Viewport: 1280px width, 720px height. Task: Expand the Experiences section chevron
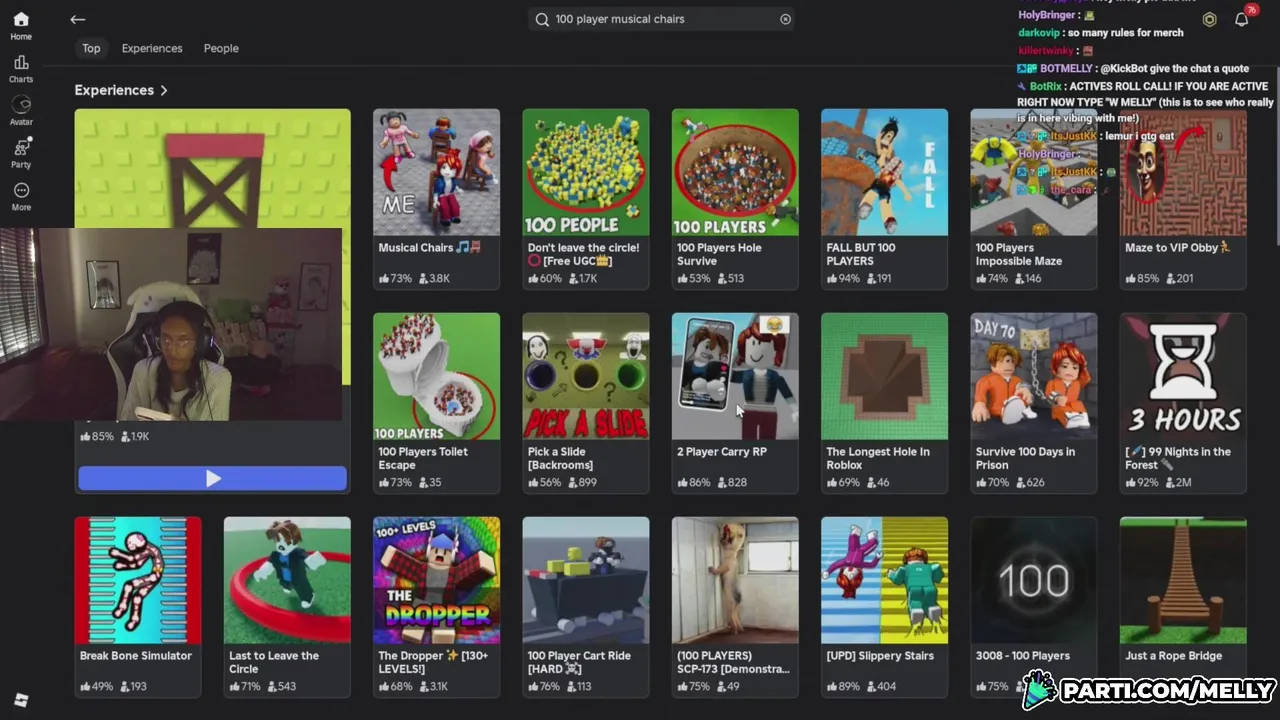(x=164, y=90)
